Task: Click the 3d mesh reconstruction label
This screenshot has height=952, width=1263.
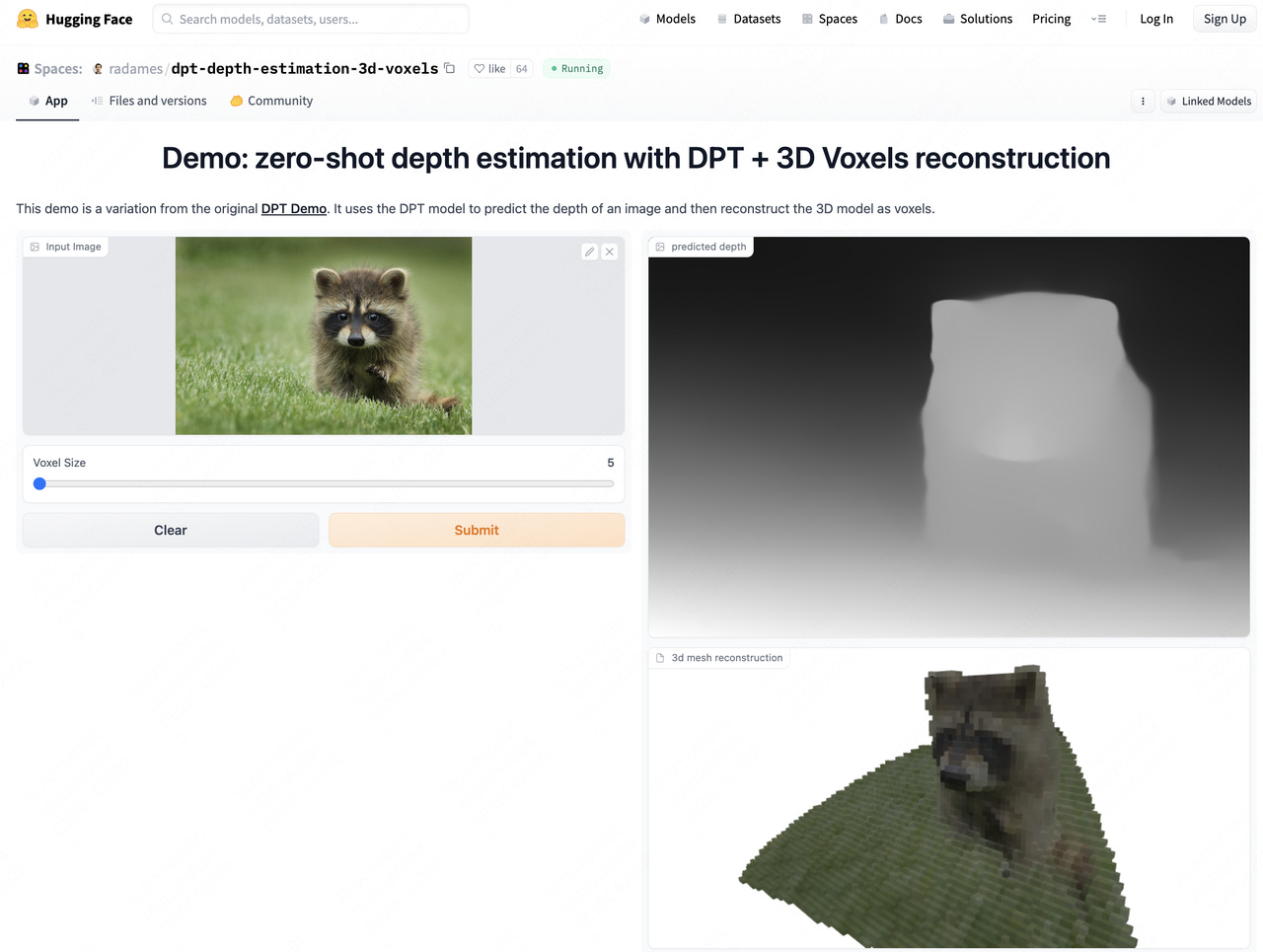Action: tap(719, 658)
